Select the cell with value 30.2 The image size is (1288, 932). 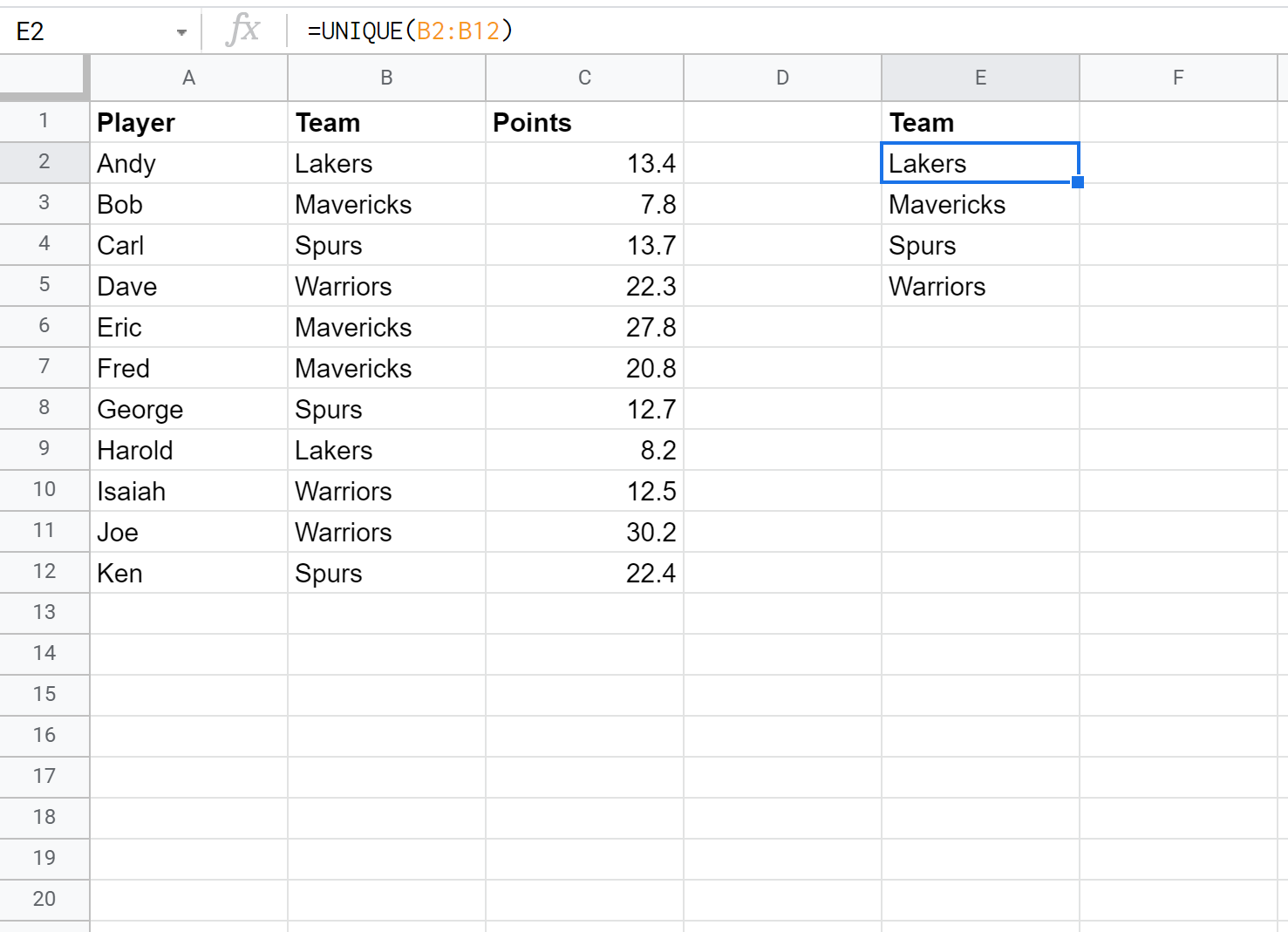point(584,532)
